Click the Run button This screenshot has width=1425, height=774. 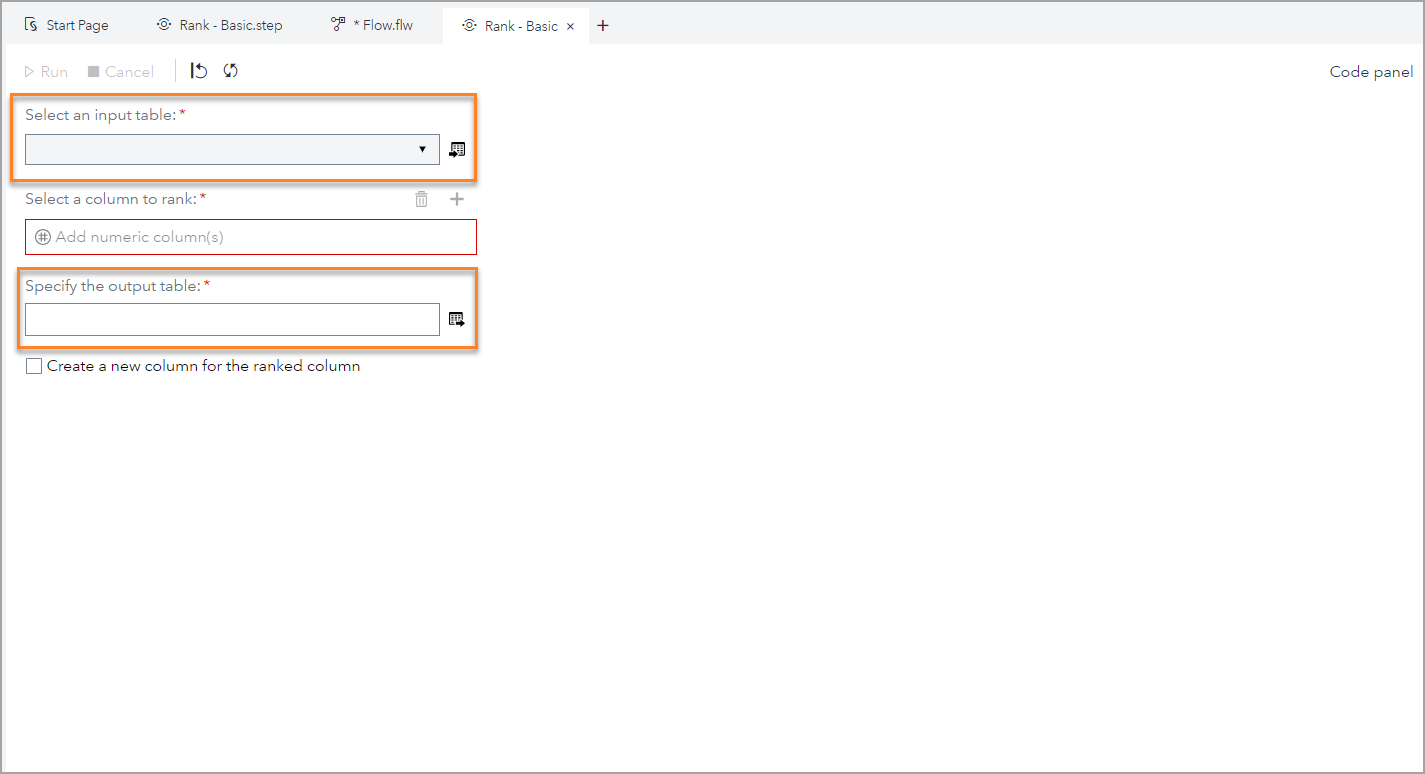pyautogui.click(x=45, y=71)
